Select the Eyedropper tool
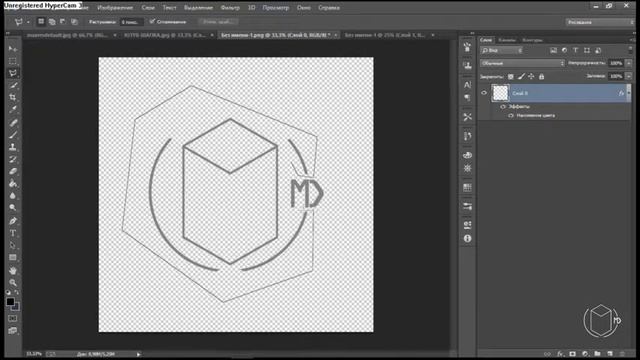The width and height of the screenshot is (640, 360). pyautogui.click(x=13, y=110)
